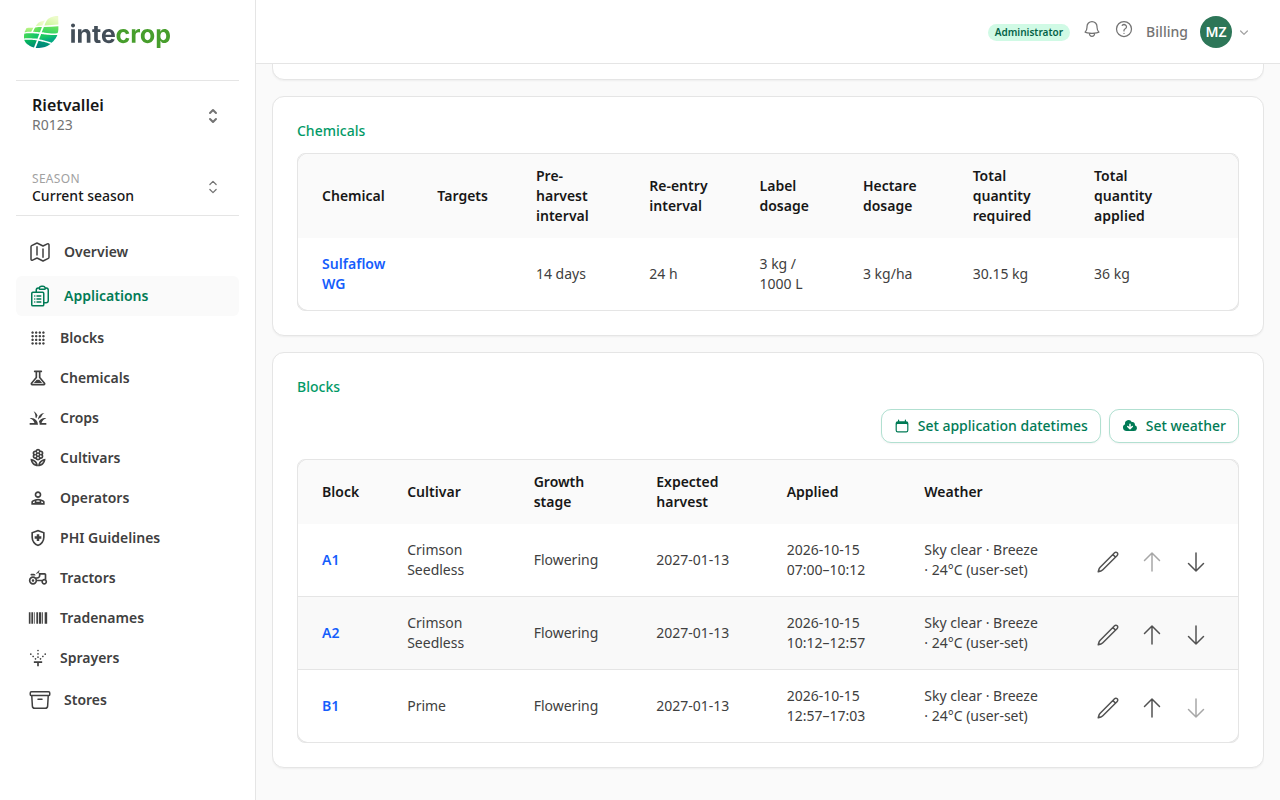Click the intecrop logo
Image resolution: width=1280 pixels, height=800 pixels.
[97, 35]
